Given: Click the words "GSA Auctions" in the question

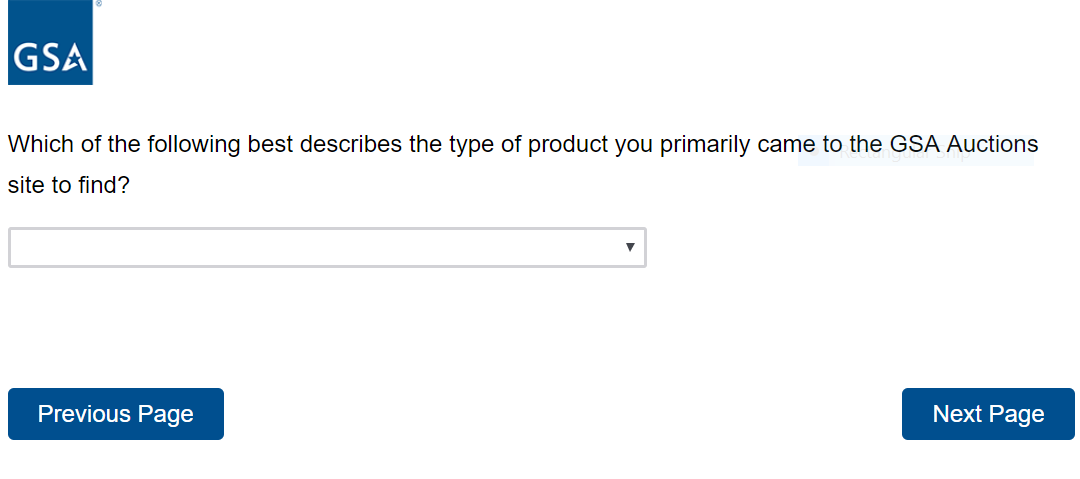Looking at the screenshot, I should click(x=964, y=144).
